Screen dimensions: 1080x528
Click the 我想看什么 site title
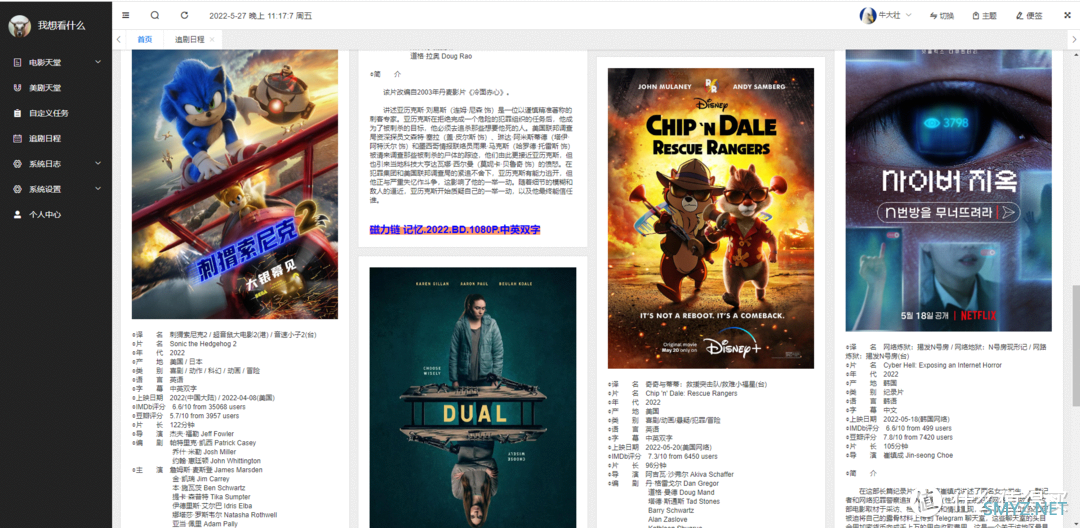[61, 25]
